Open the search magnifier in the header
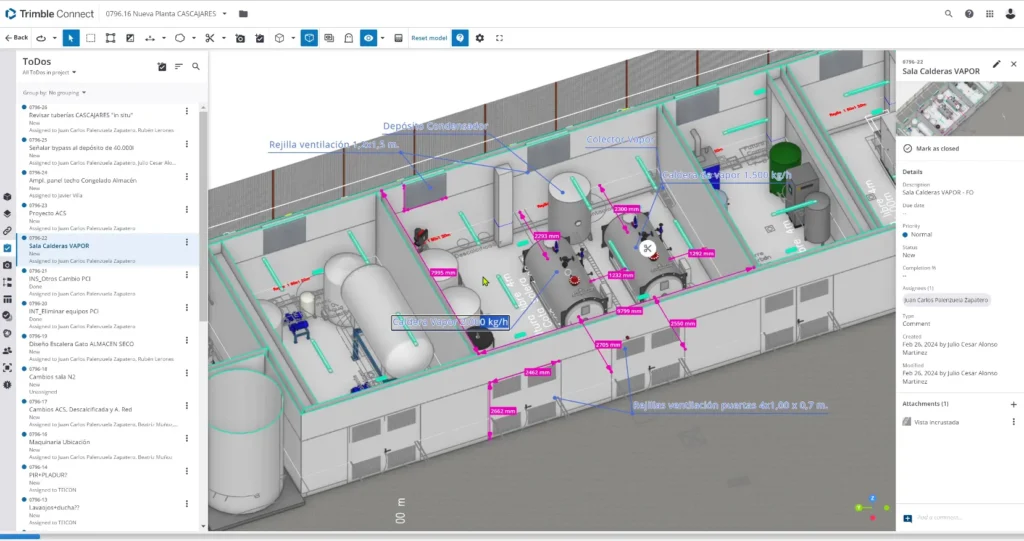Image resolution: width=1024 pixels, height=541 pixels. point(948,13)
